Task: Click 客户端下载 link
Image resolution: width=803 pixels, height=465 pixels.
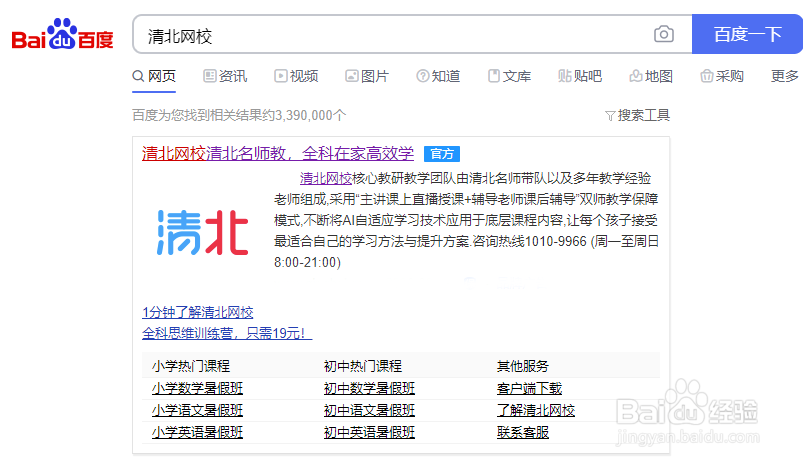Action: [x=529, y=388]
